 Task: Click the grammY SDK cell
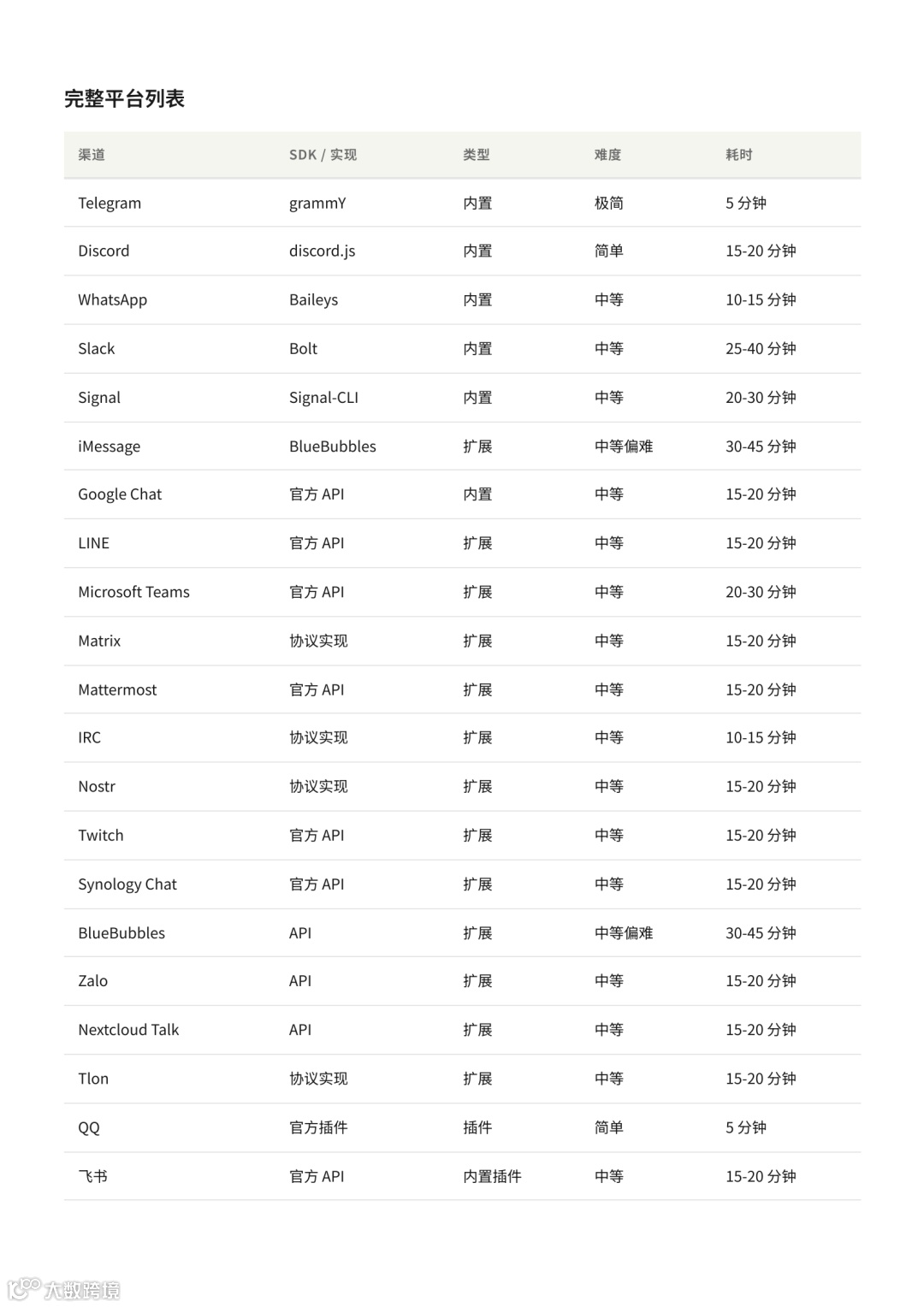point(317,204)
